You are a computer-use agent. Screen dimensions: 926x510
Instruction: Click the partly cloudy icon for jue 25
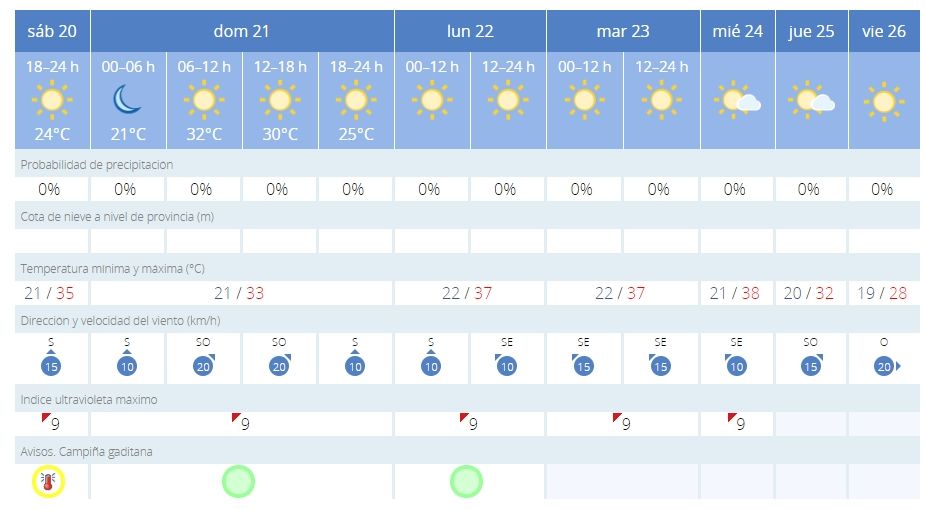click(x=811, y=100)
